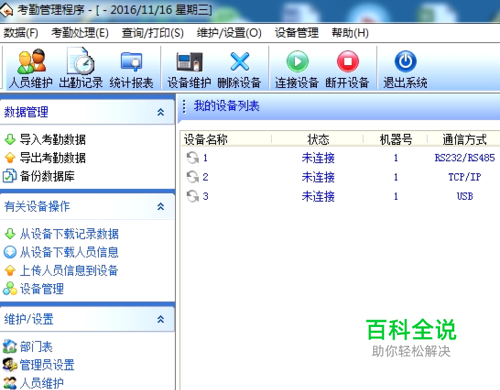Image resolution: width=500 pixels, height=390 pixels.
Task: Open the 维护/设置(O) menu
Action: (x=229, y=33)
